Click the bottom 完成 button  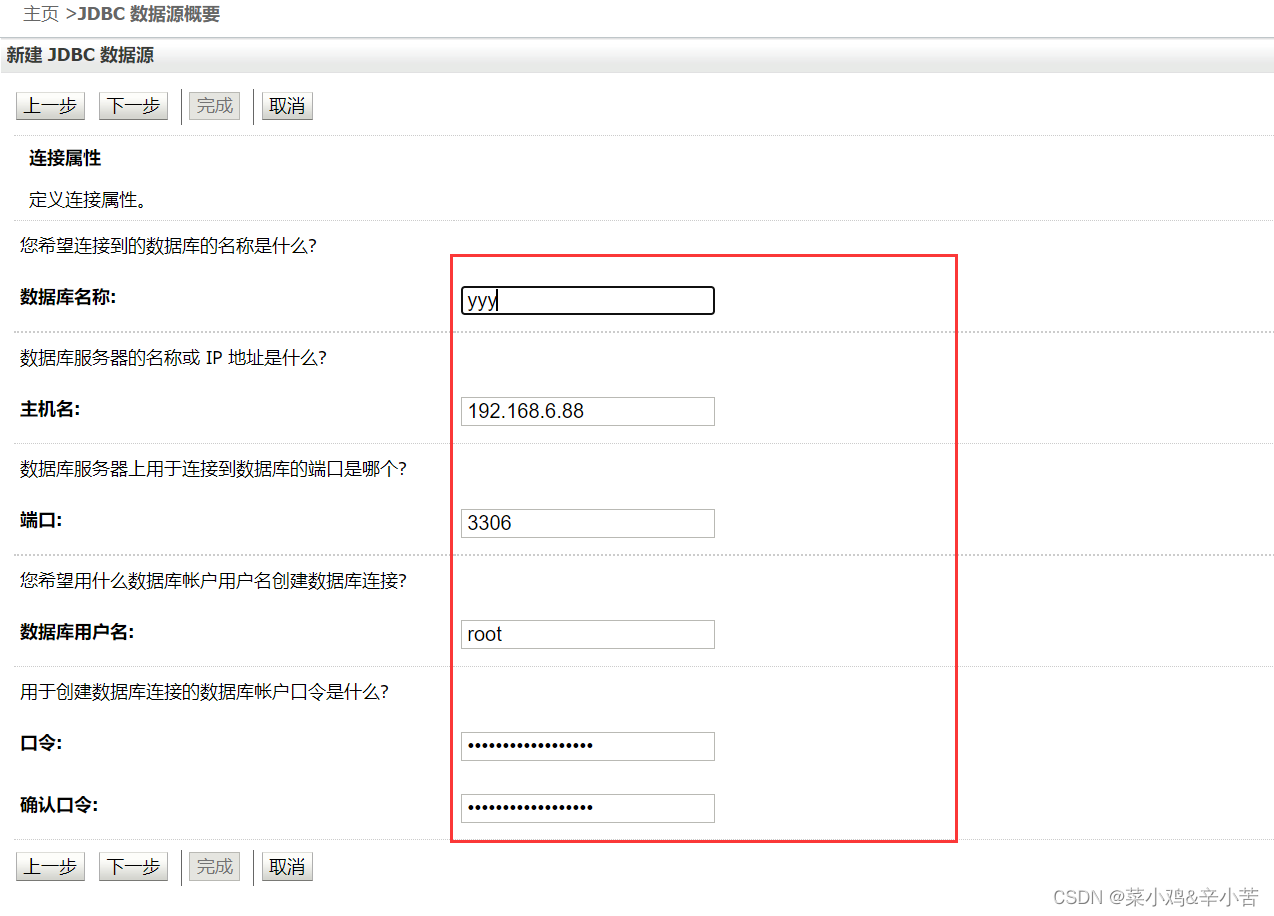(214, 866)
